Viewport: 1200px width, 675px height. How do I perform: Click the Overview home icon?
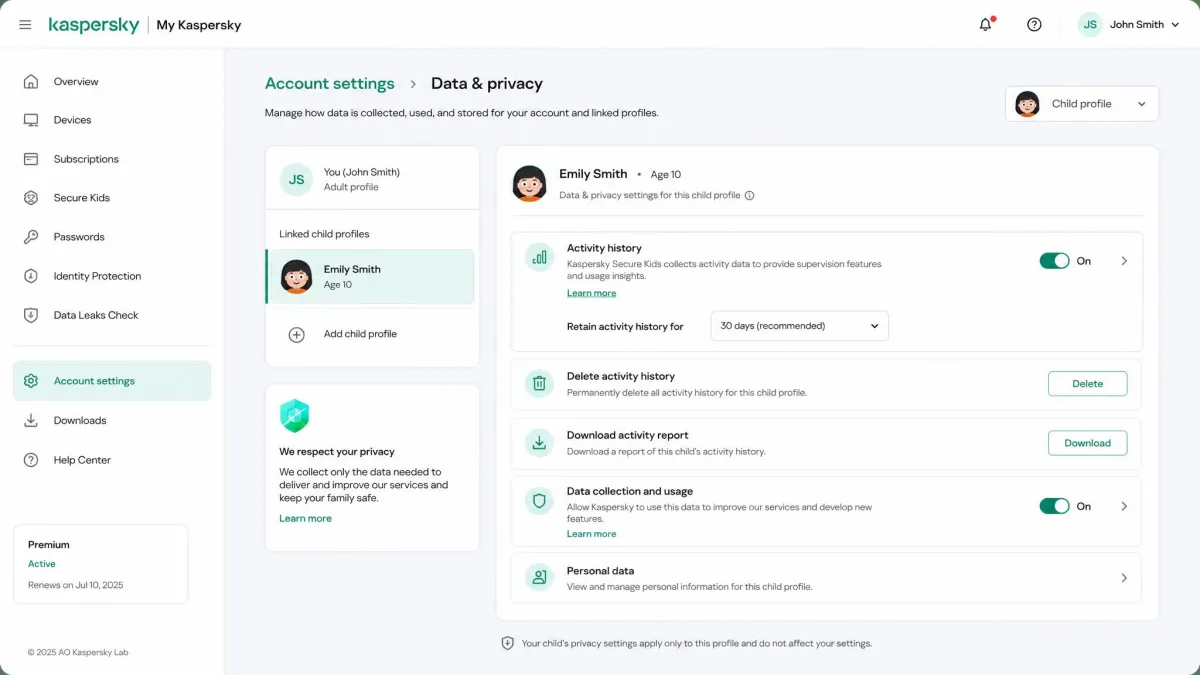point(31,82)
